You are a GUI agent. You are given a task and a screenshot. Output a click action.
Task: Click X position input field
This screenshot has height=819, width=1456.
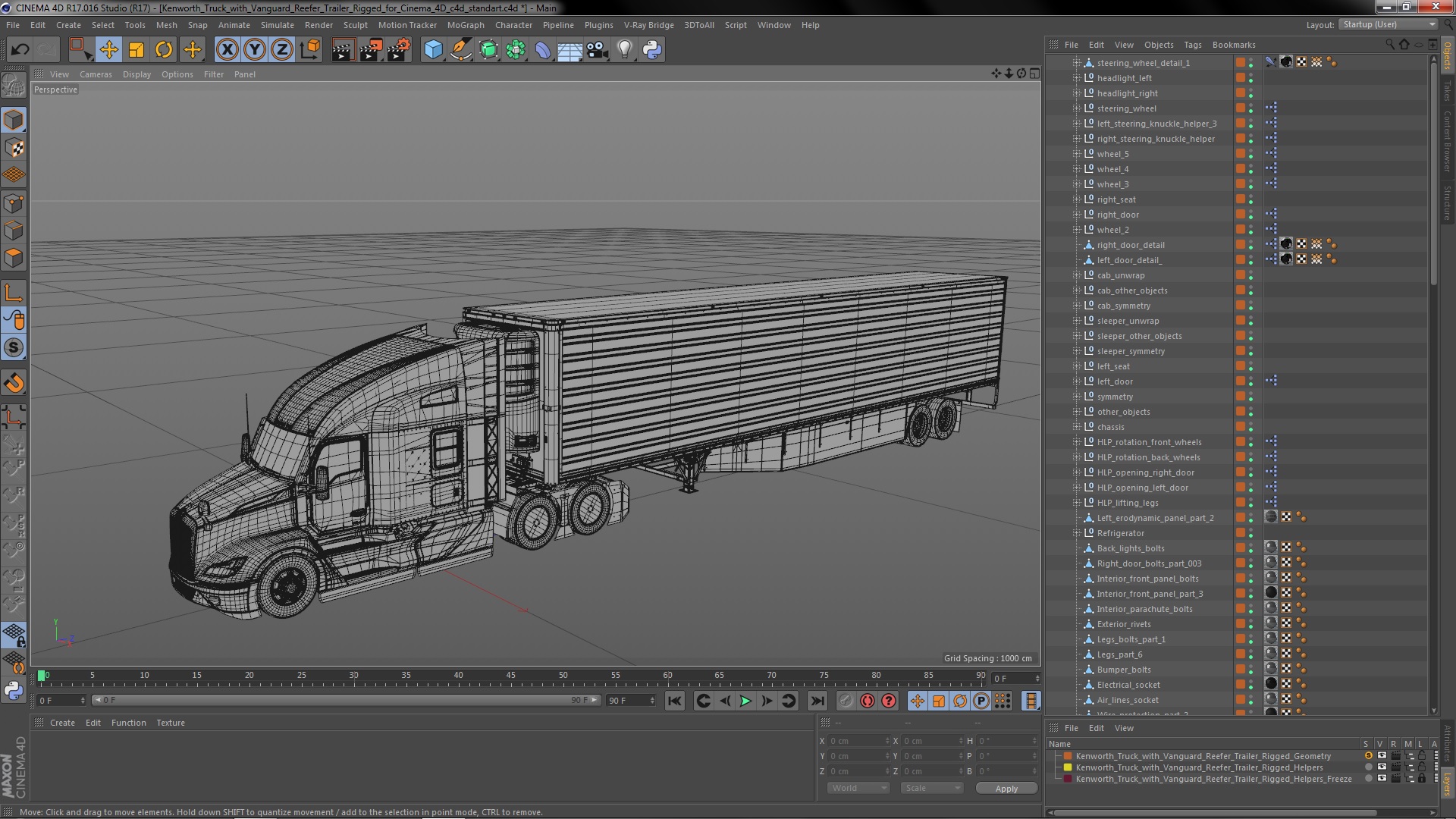tap(858, 741)
